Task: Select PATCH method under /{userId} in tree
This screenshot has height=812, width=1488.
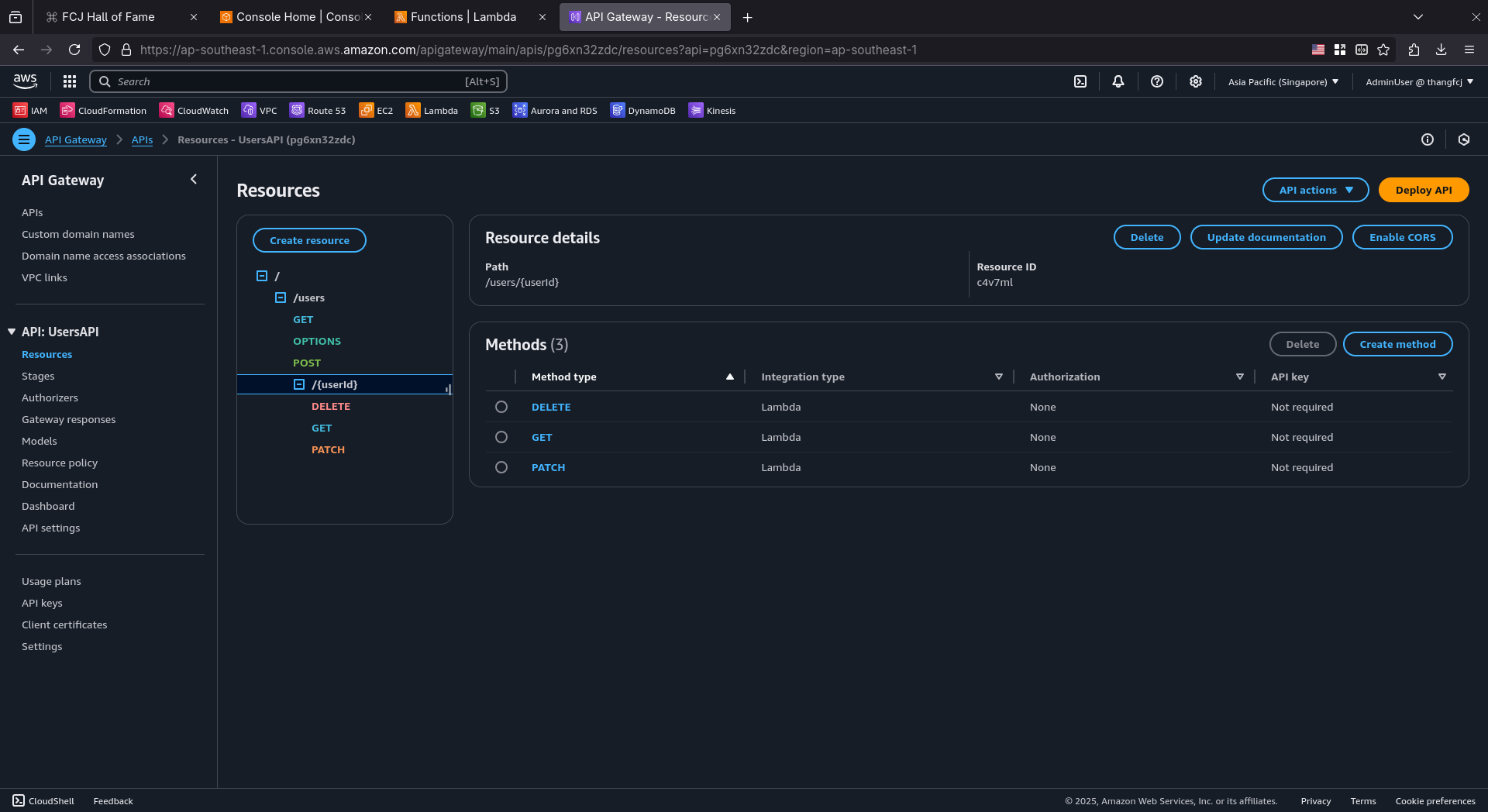Action: 328,449
